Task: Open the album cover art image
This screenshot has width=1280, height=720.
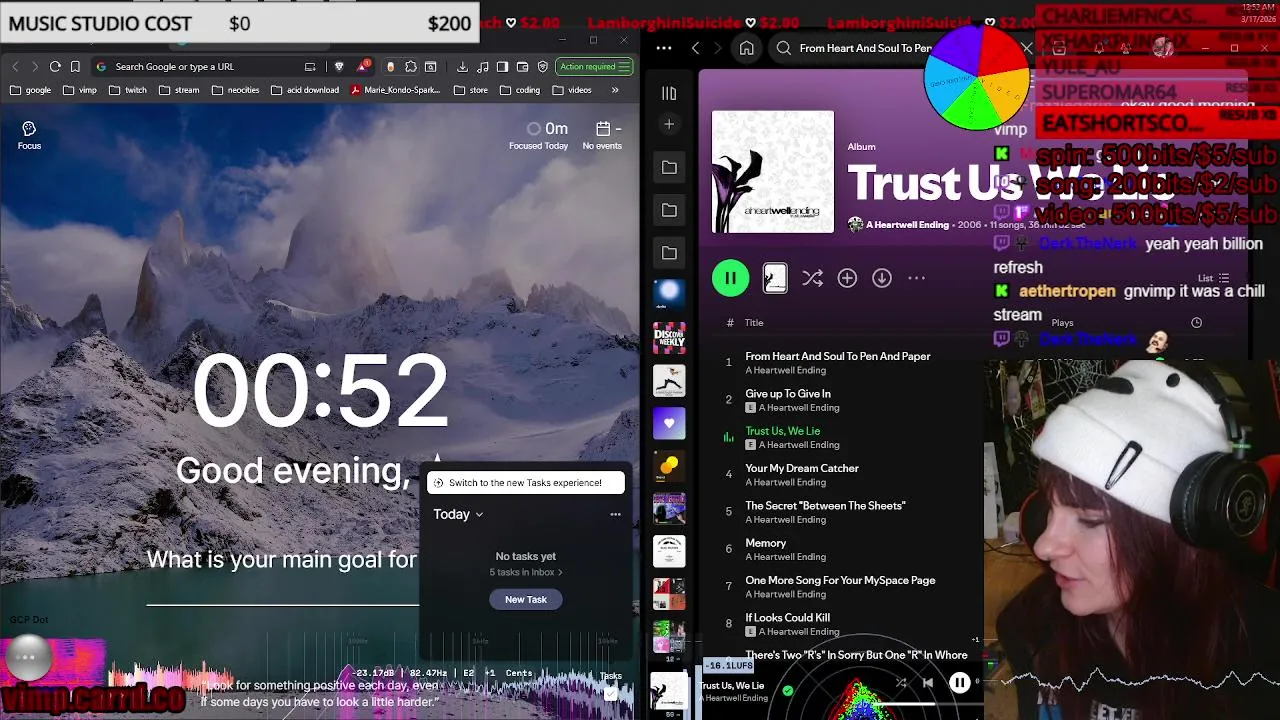Action: [772, 172]
